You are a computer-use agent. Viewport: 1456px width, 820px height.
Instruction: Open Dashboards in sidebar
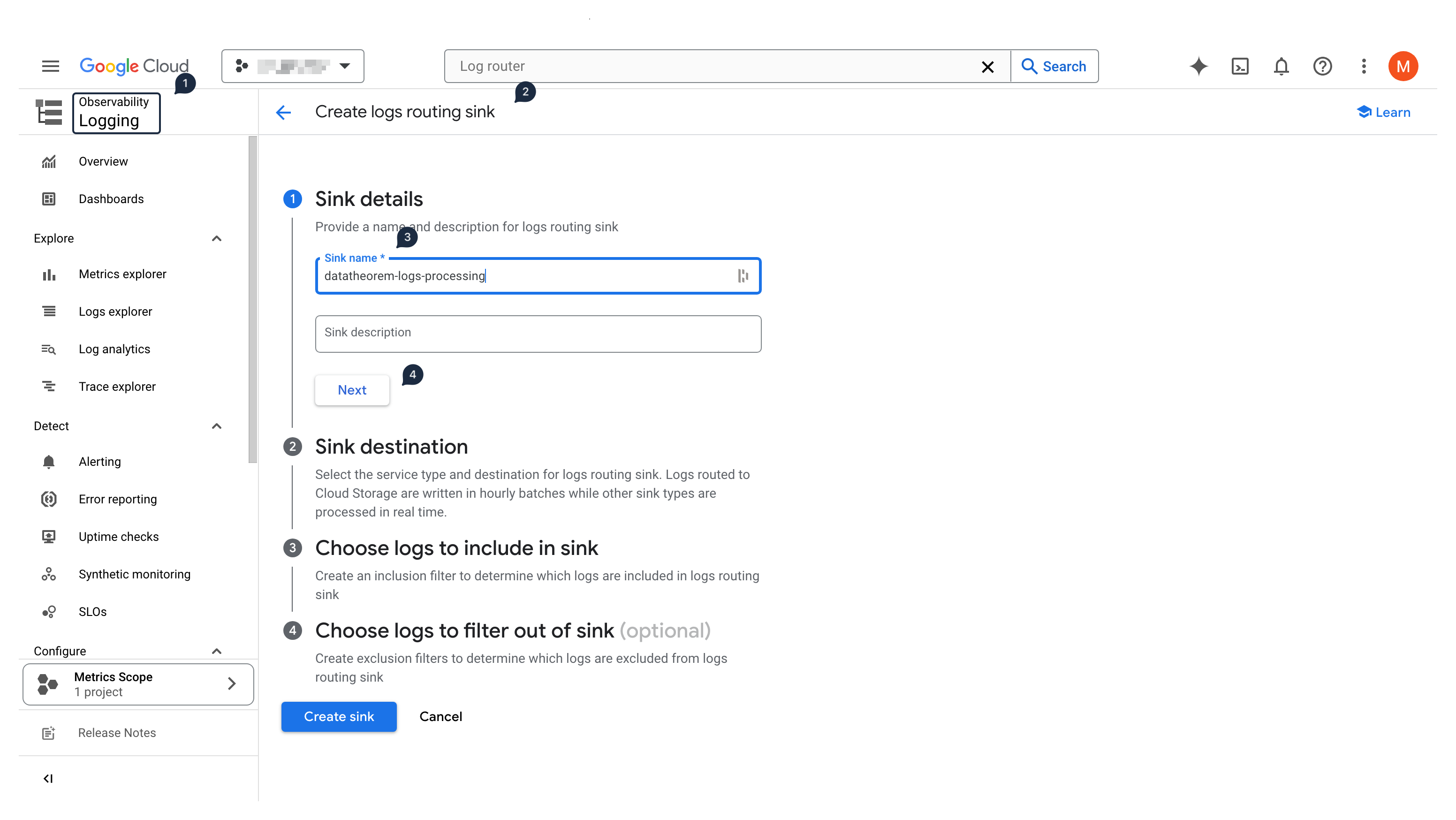(111, 199)
